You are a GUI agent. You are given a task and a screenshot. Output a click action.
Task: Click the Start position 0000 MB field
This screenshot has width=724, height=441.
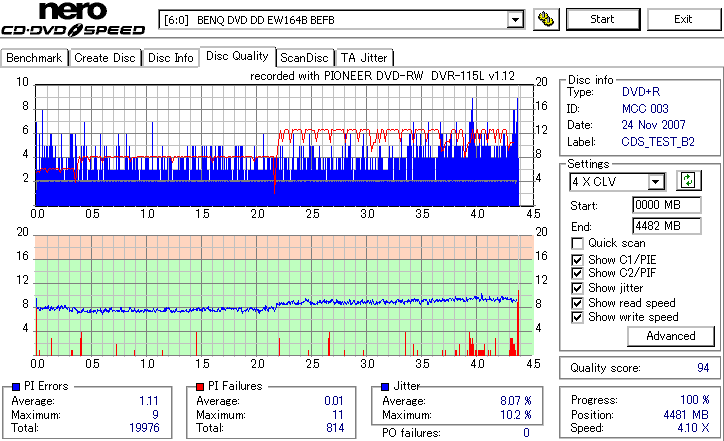(x=666, y=205)
